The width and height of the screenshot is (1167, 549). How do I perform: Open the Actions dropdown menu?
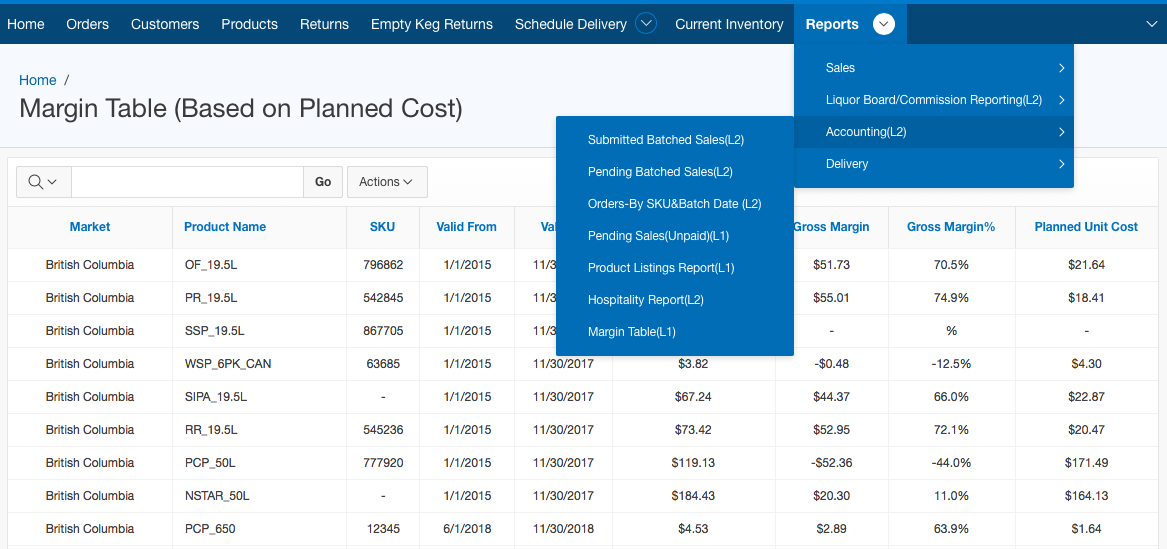click(386, 182)
